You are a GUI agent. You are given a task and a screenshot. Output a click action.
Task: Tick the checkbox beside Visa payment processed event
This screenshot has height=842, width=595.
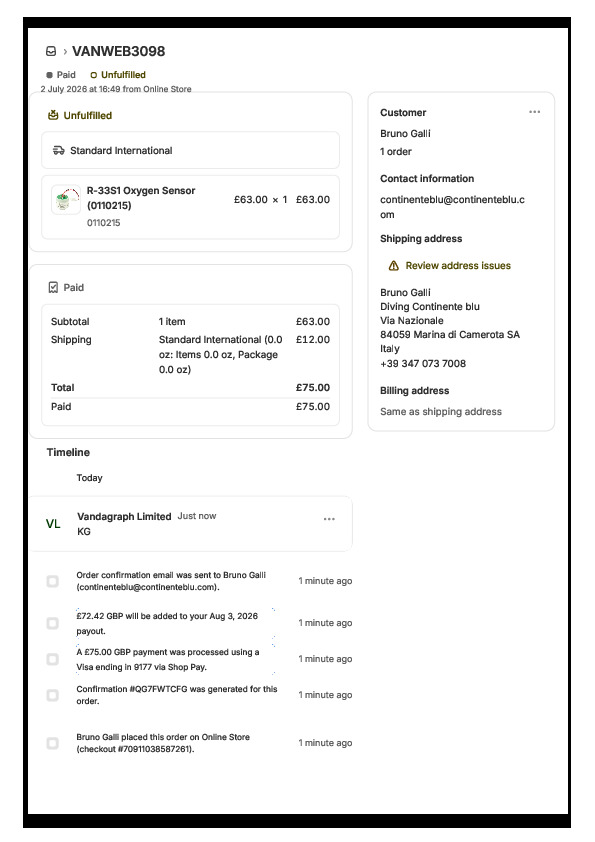(53, 659)
